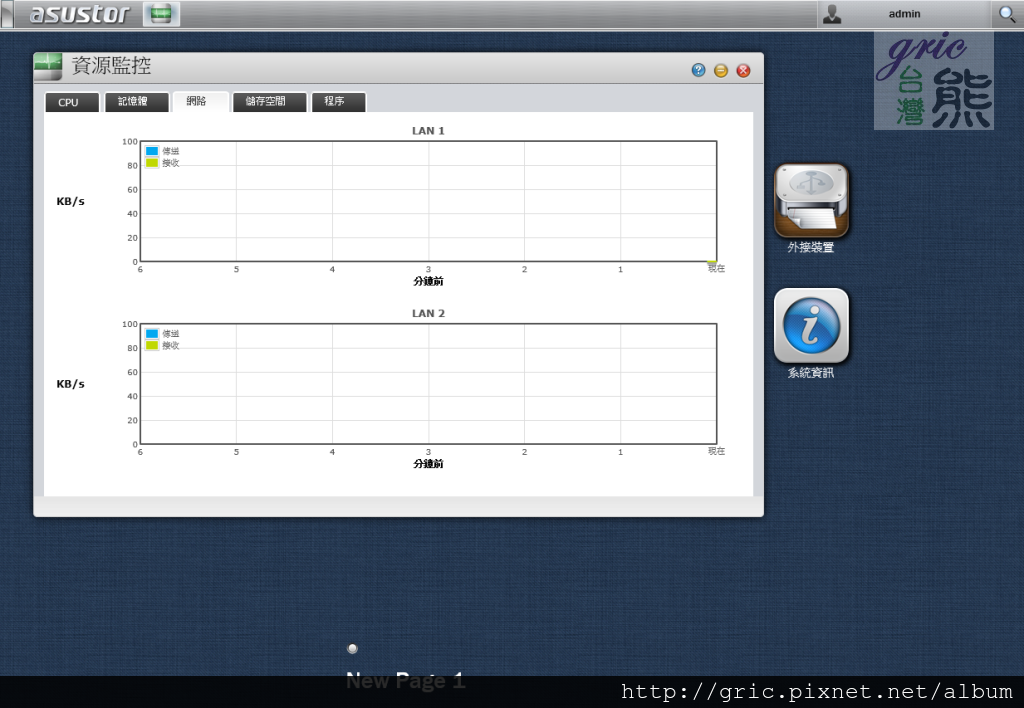Click the LAN 2 blue 傳送 legend swatch
The width and height of the screenshot is (1024, 708).
point(152,334)
